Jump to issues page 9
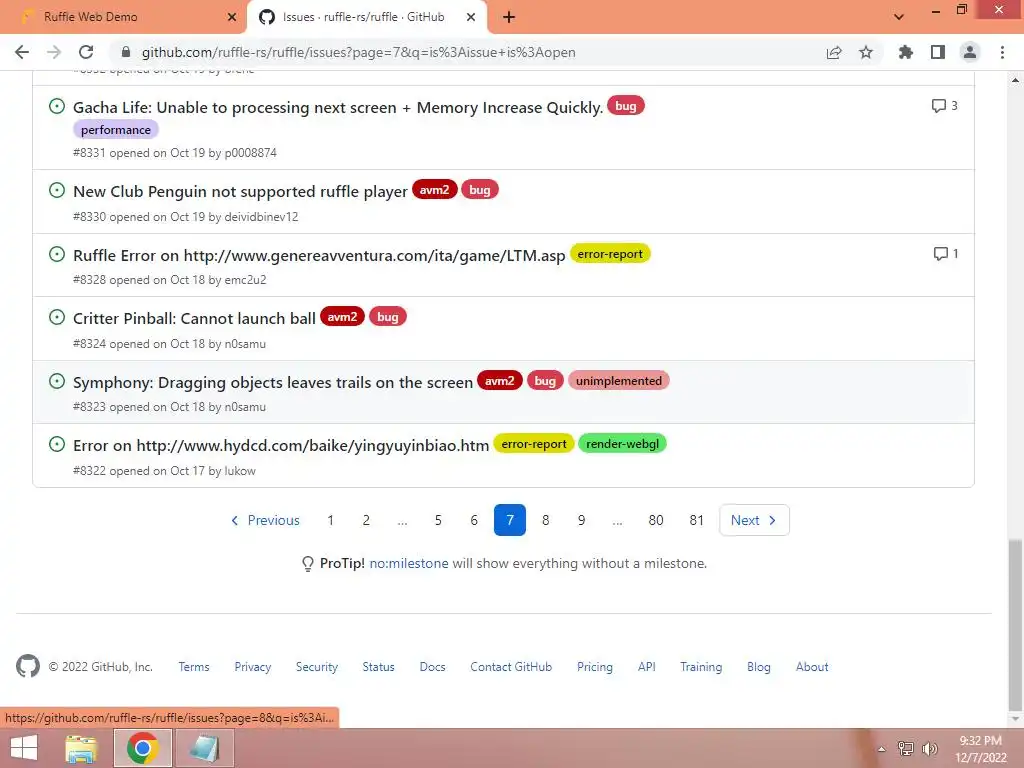Screen dimensions: 1024x768 [581, 520]
